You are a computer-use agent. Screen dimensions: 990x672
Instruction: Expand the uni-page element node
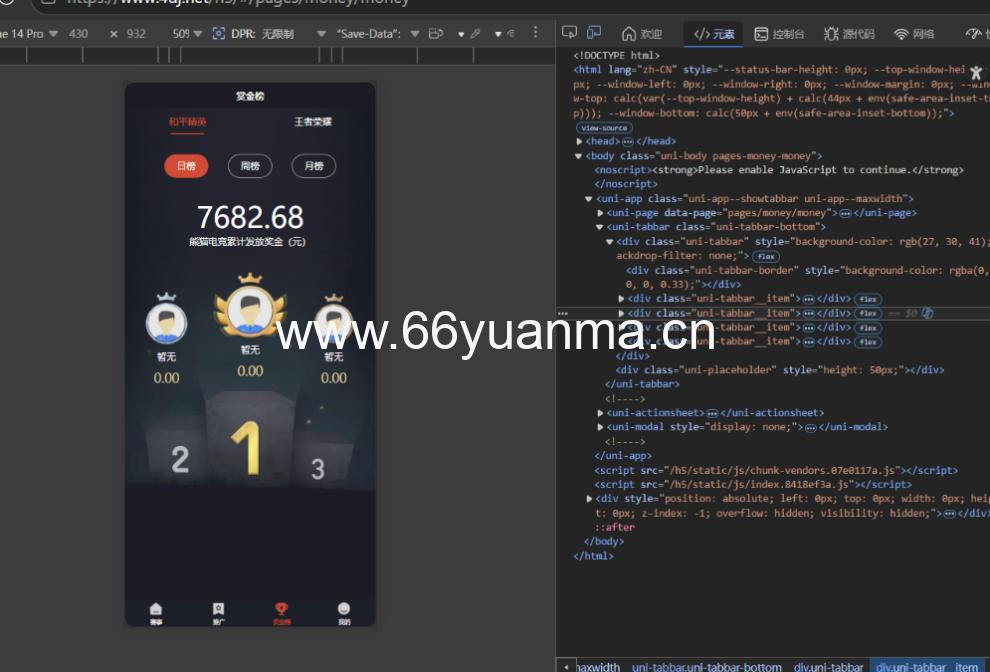[x=600, y=213]
